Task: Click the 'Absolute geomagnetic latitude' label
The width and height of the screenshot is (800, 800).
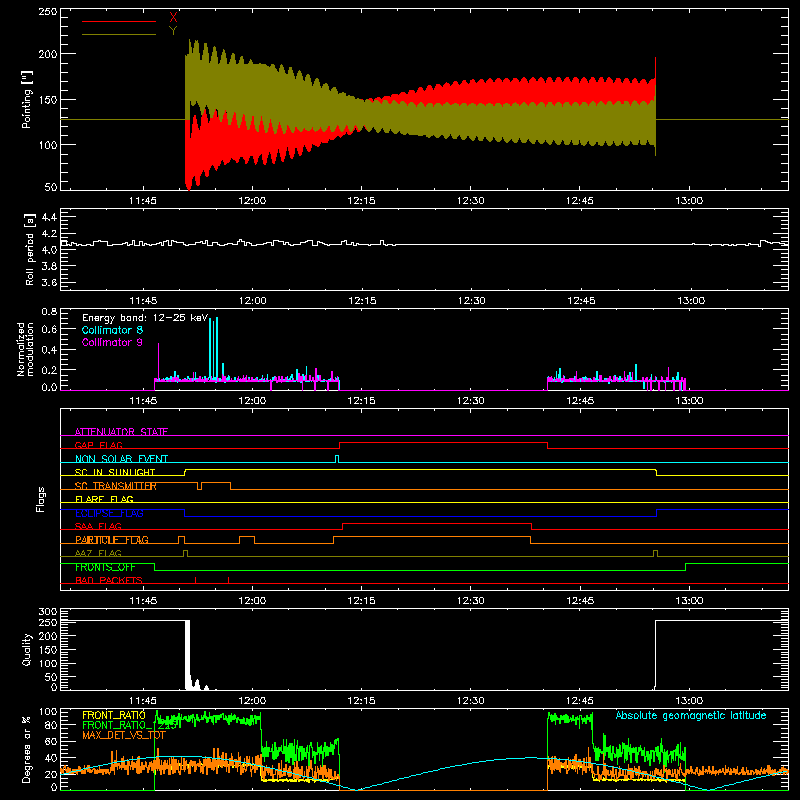Action: pyautogui.click(x=691, y=715)
